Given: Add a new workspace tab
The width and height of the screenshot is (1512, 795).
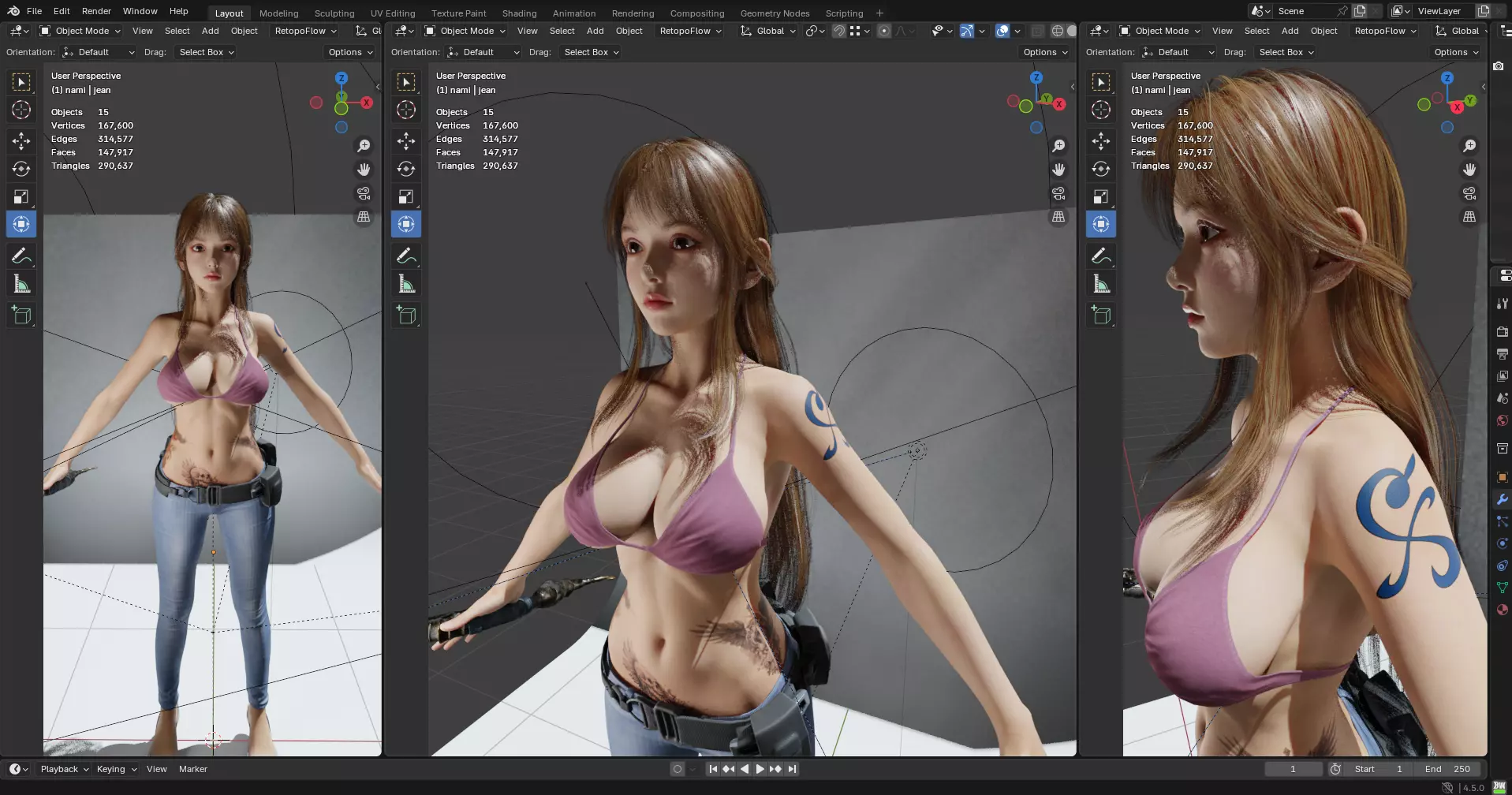Looking at the screenshot, I should [879, 13].
